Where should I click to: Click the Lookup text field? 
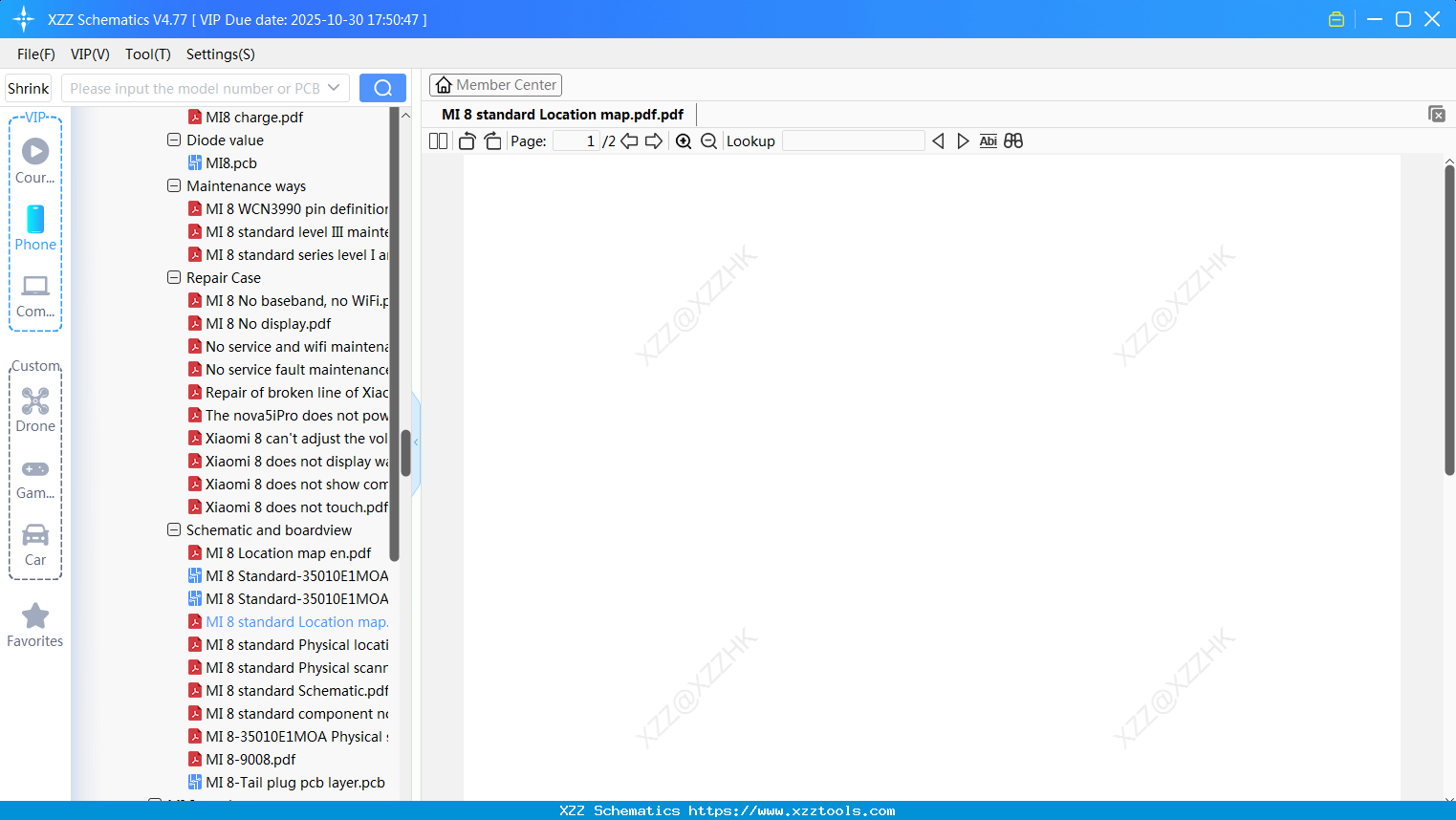[854, 140]
